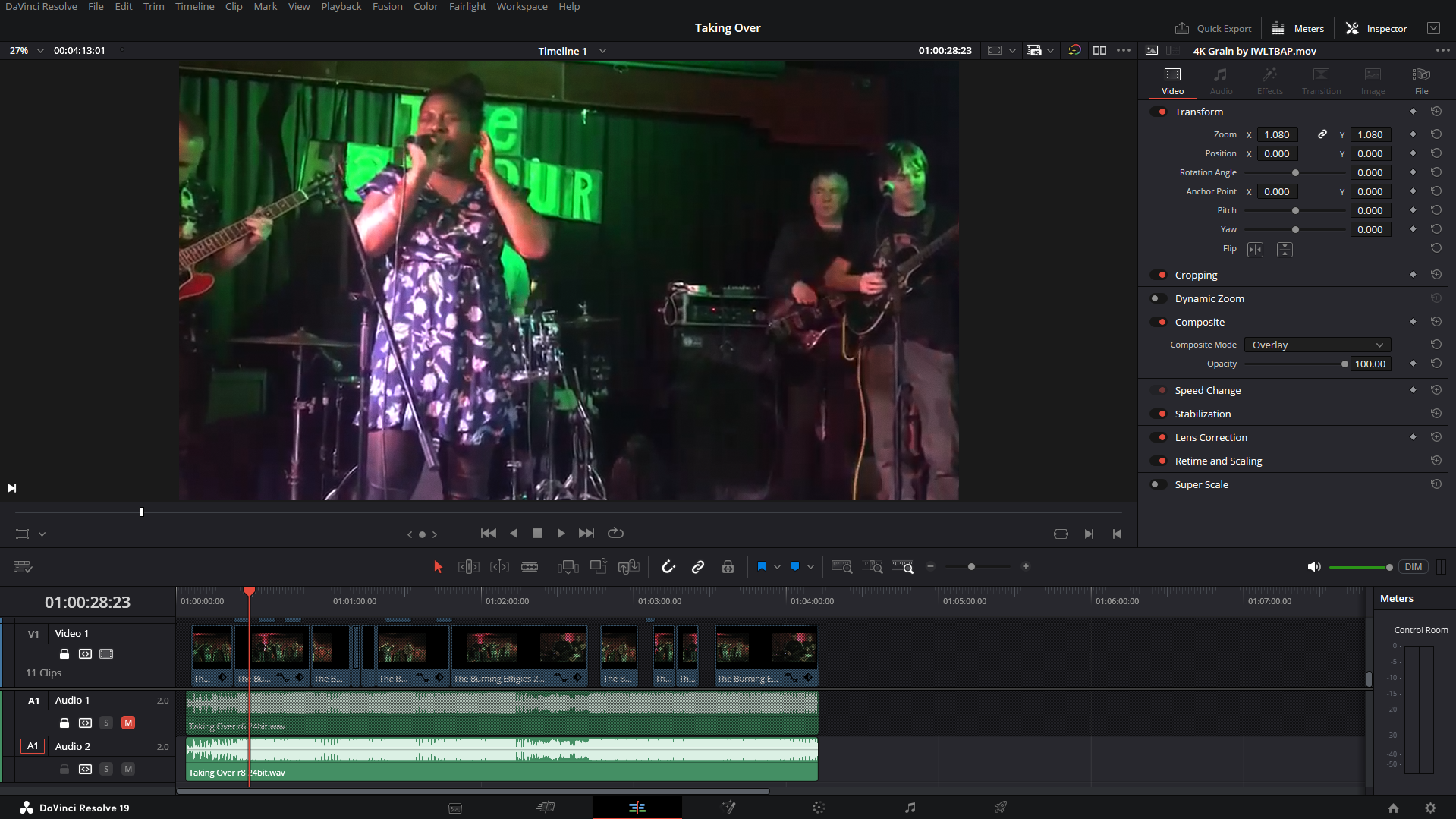Click the Quick Export button
Image resolution: width=1456 pixels, height=819 pixels.
coord(1212,28)
